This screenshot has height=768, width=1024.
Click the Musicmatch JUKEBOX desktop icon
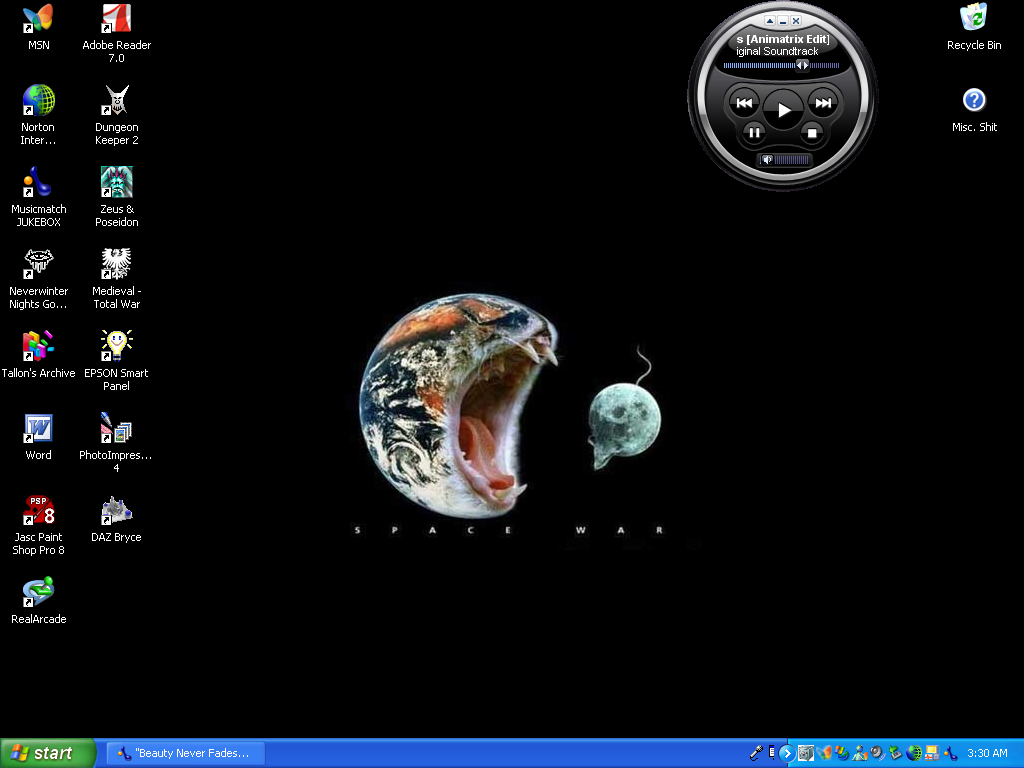point(39,197)
